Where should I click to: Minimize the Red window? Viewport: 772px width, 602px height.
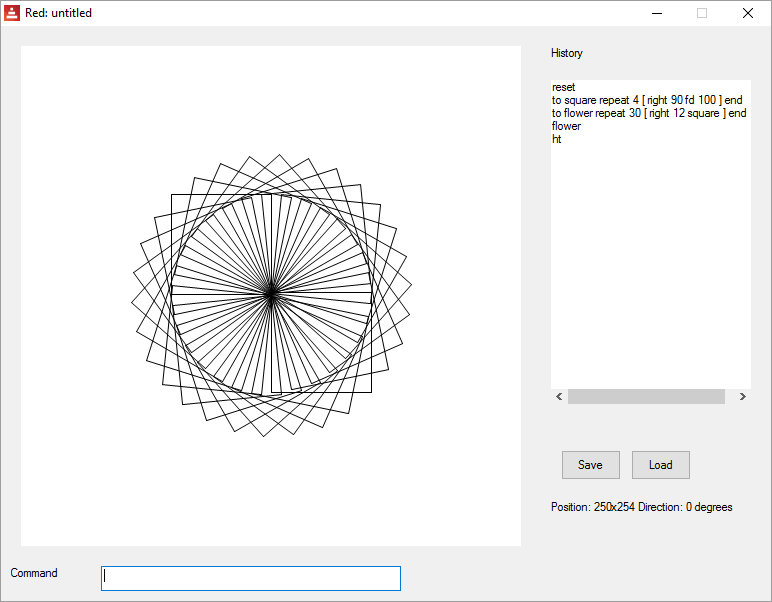[x=657, y=13]
